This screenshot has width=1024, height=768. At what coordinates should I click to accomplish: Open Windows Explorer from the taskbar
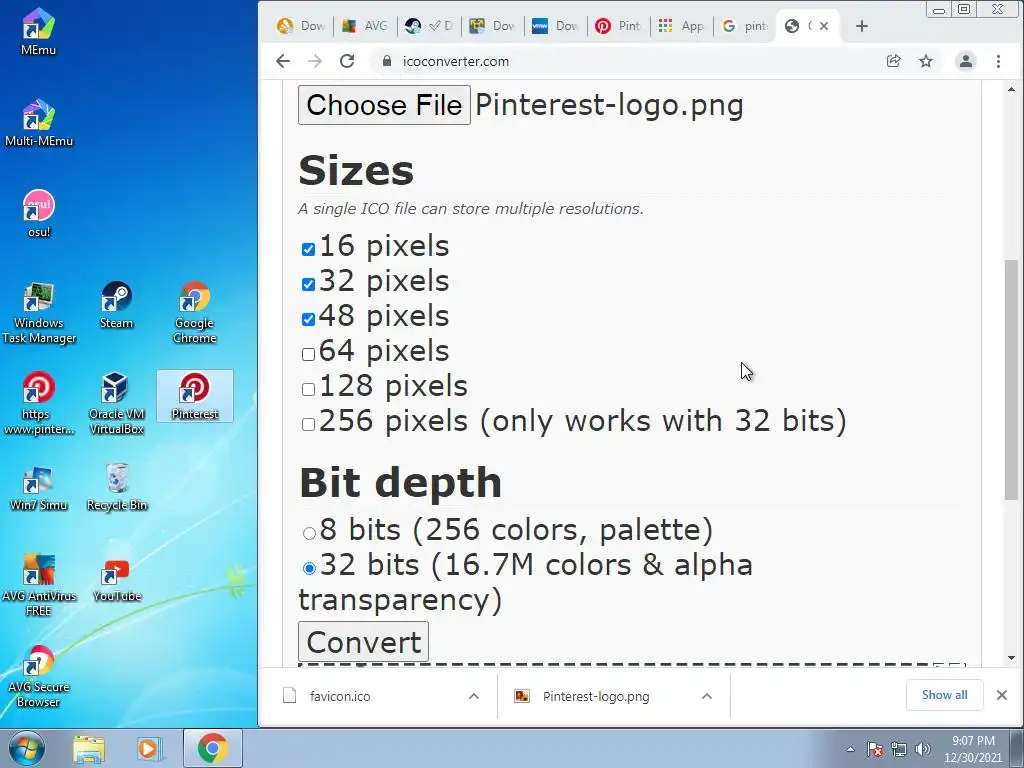tap(89, 748)
